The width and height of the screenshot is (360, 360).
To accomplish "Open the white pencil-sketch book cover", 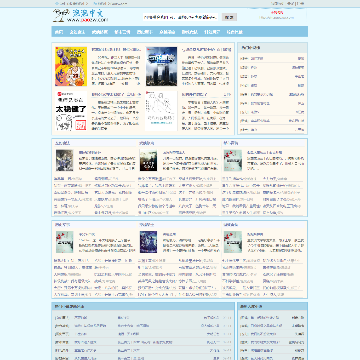I will (x=161, y=111).
